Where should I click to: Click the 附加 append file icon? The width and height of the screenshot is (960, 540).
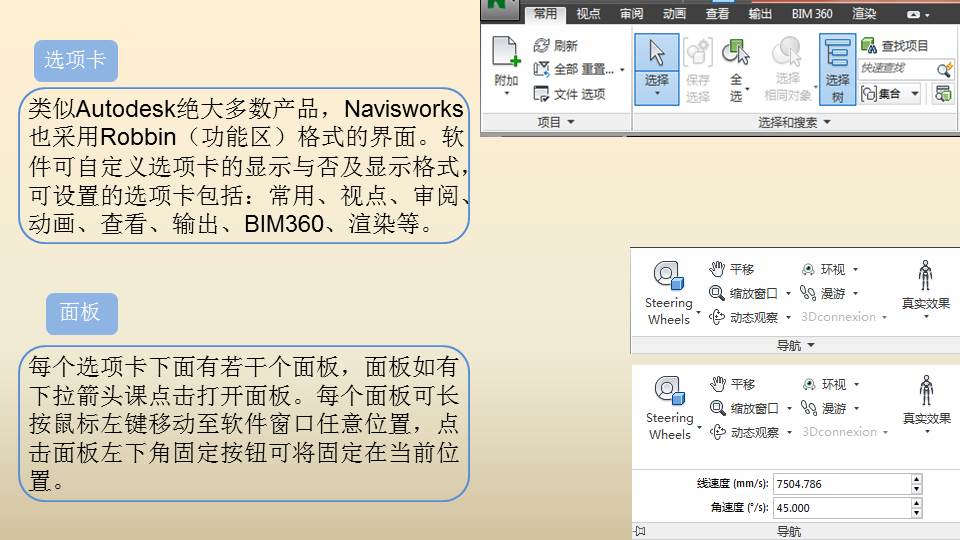point(506,51)
